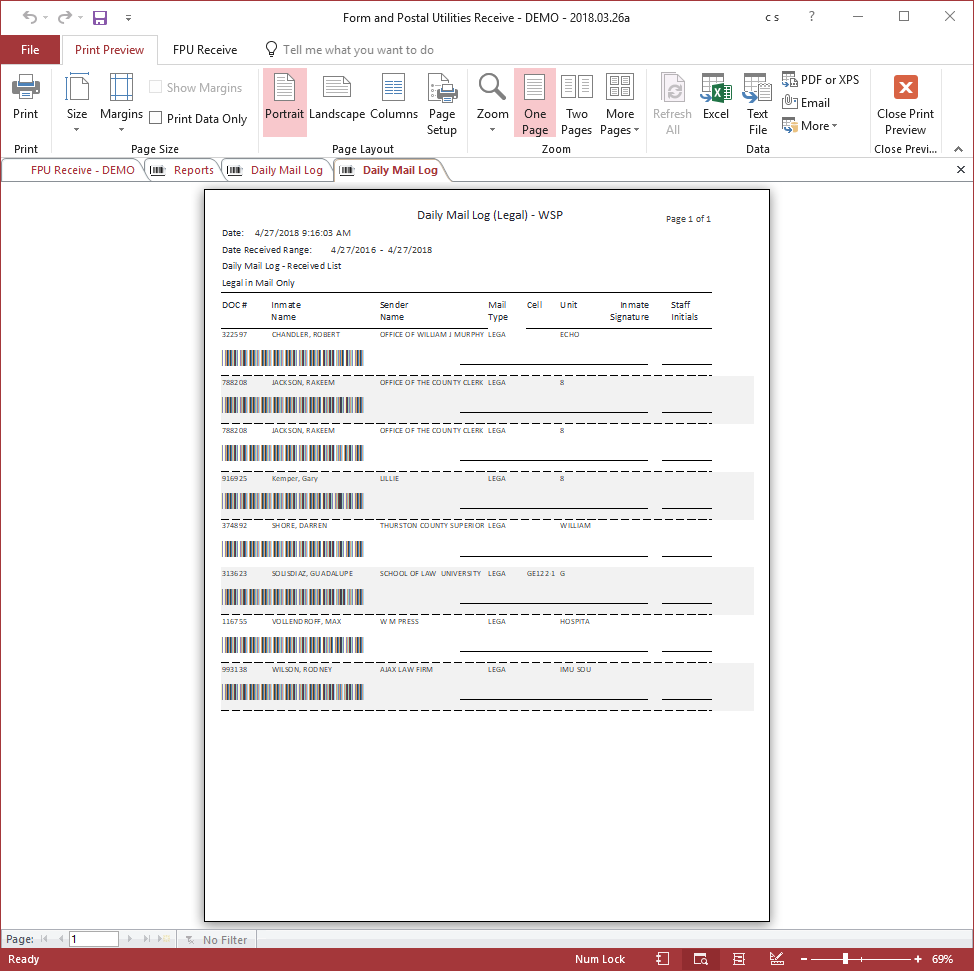Switch to the FPU Receive ribbon tab
This screenshot has height=971, width=974.
205,50
